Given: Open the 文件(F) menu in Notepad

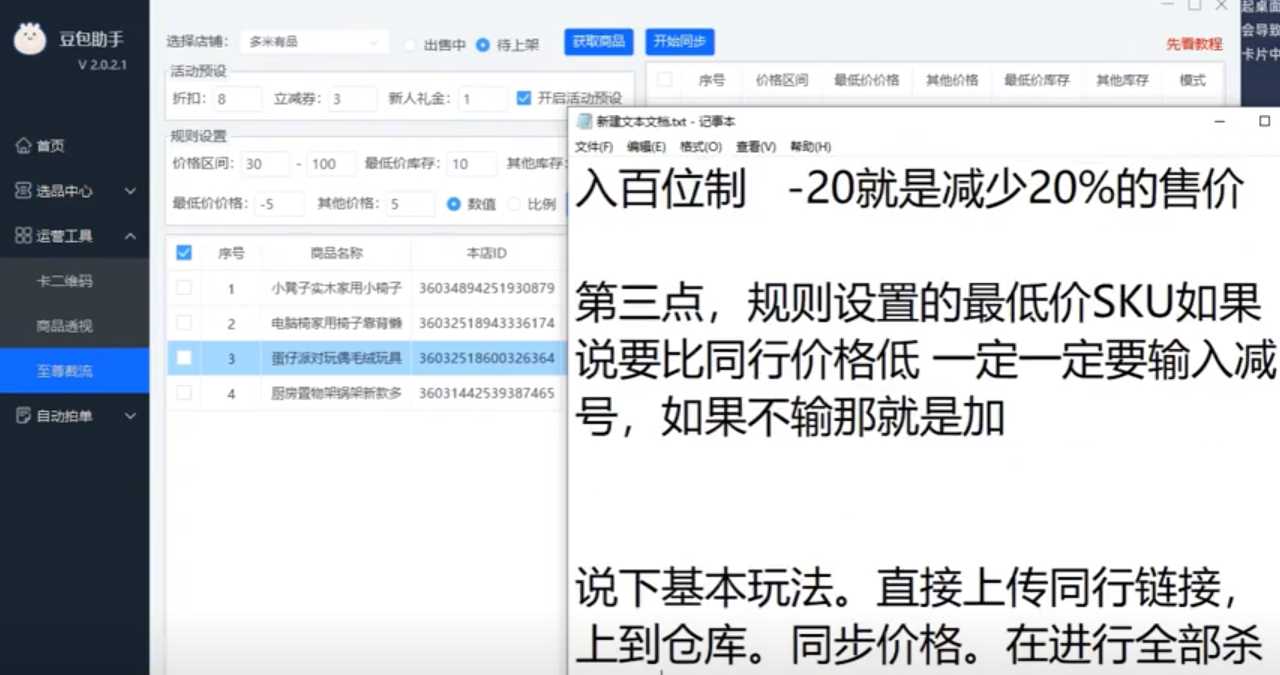Looking at the screenshot, I should pyautogui.click(x=594, y=147).
